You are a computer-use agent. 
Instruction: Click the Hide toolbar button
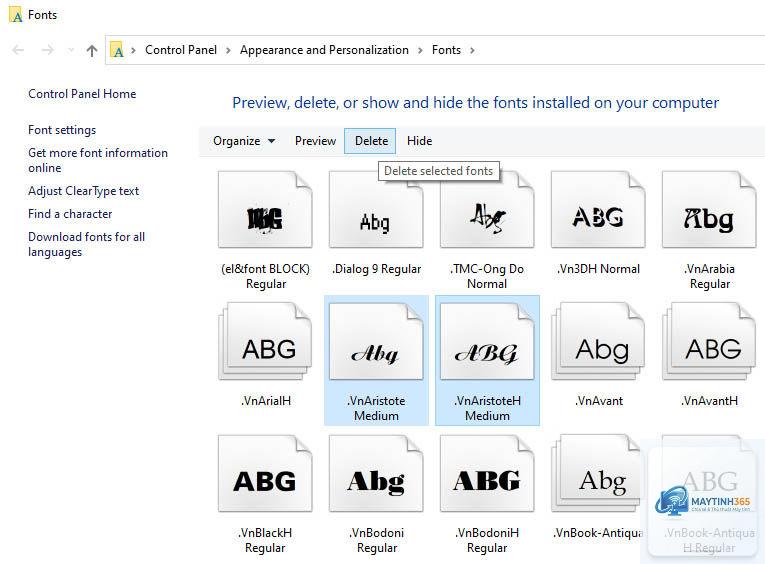pyautogui.click(x=420, y=141)
